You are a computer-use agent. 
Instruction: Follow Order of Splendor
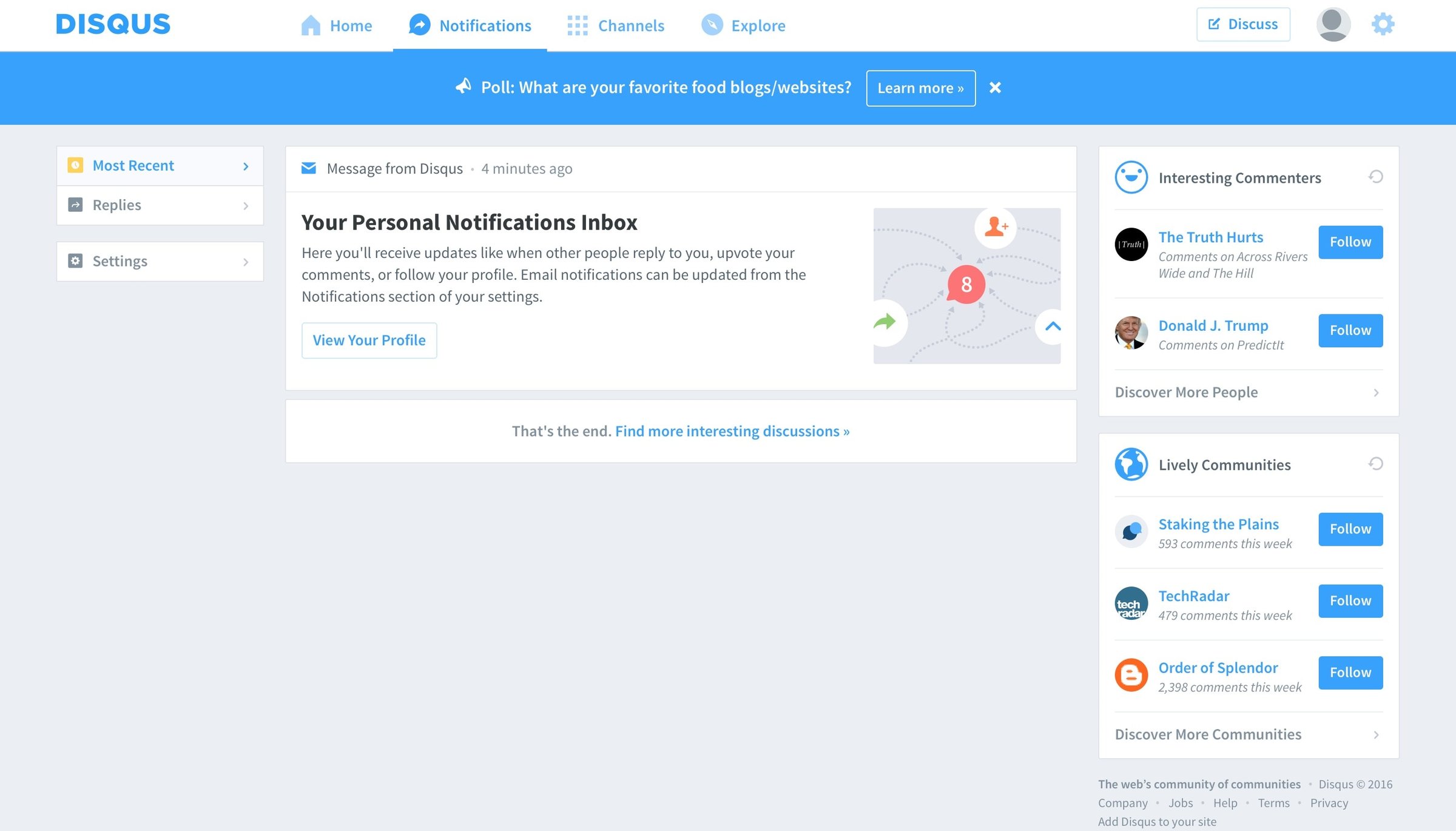[x=1350, y=673]
